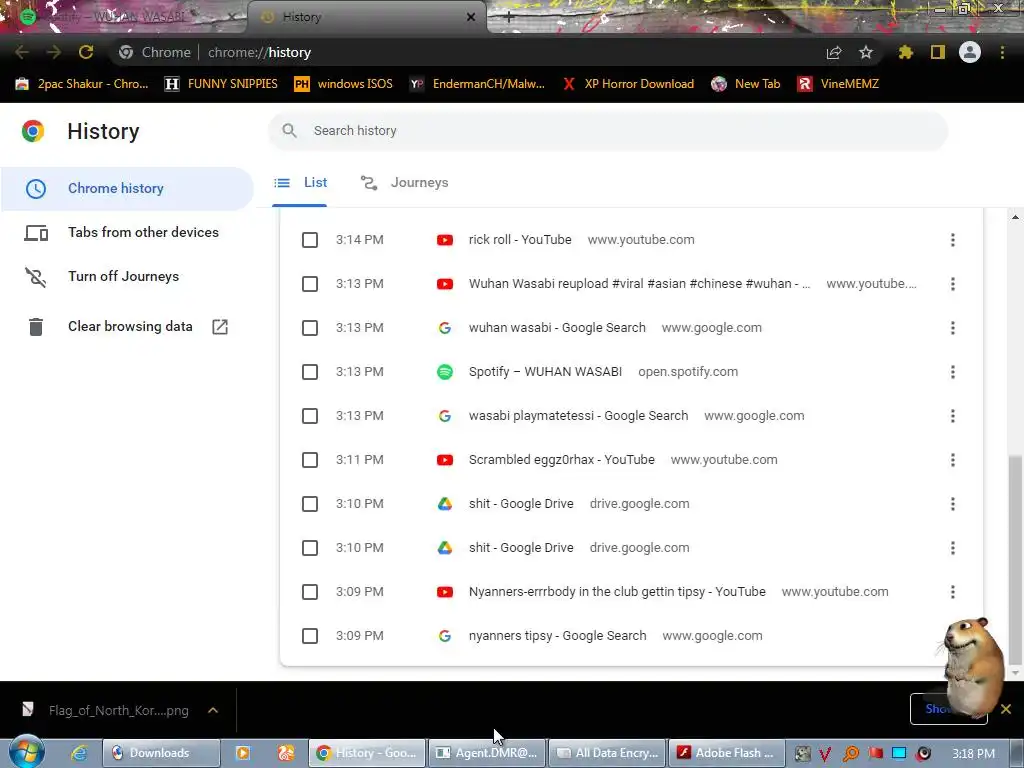Open the New Tab bookmark

tap(746, 84)
